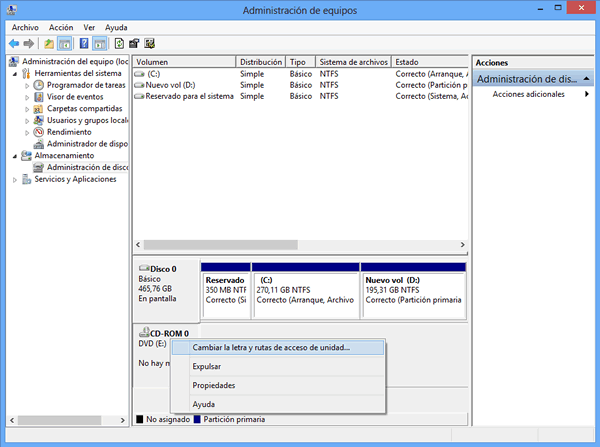Sort by the Tipo column header
The height and width of the screenshot is (447, 600).
coord(301,62)
